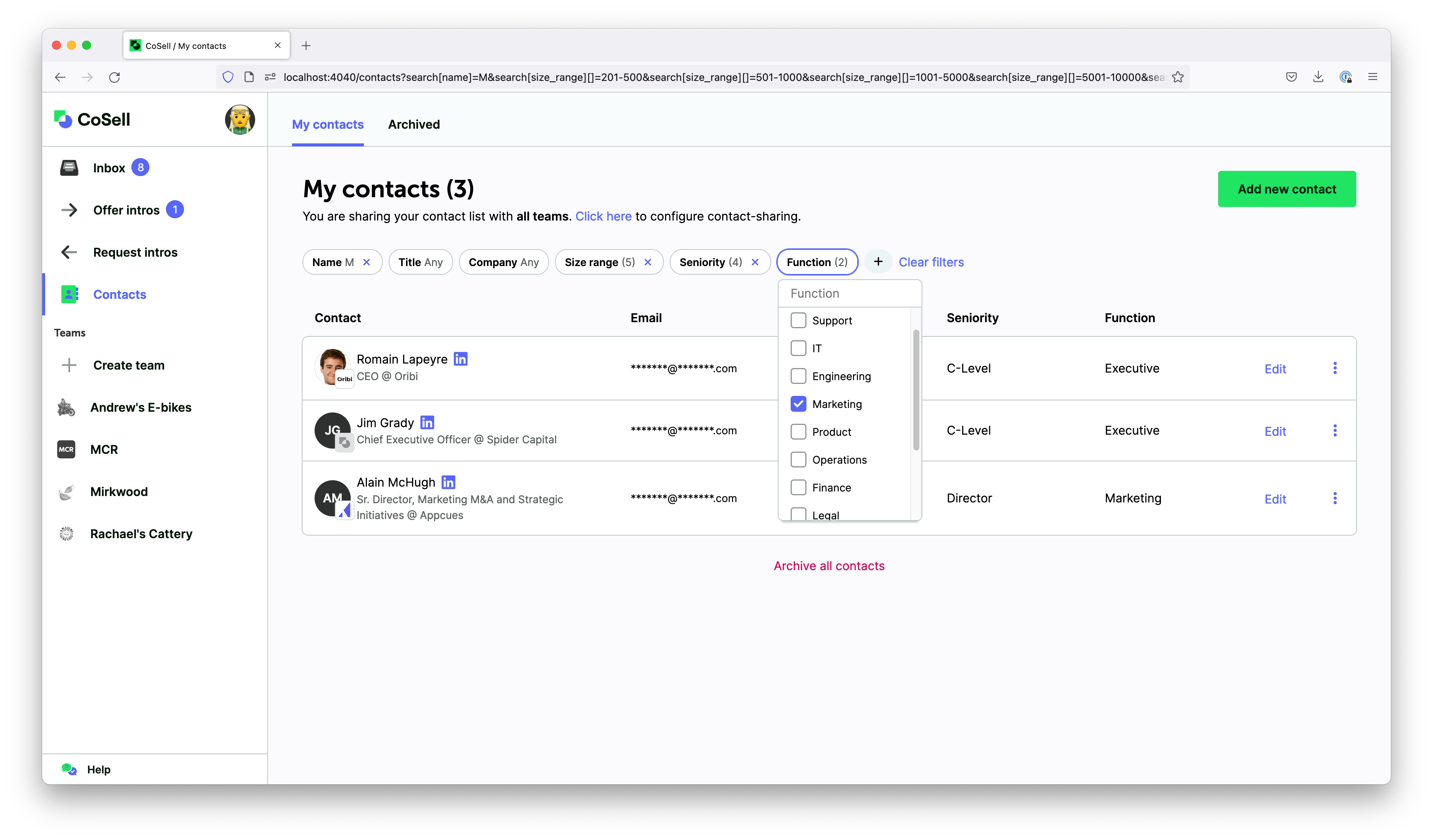Click the Add new contact button
1433x840 pixels.
[1287, 189]
